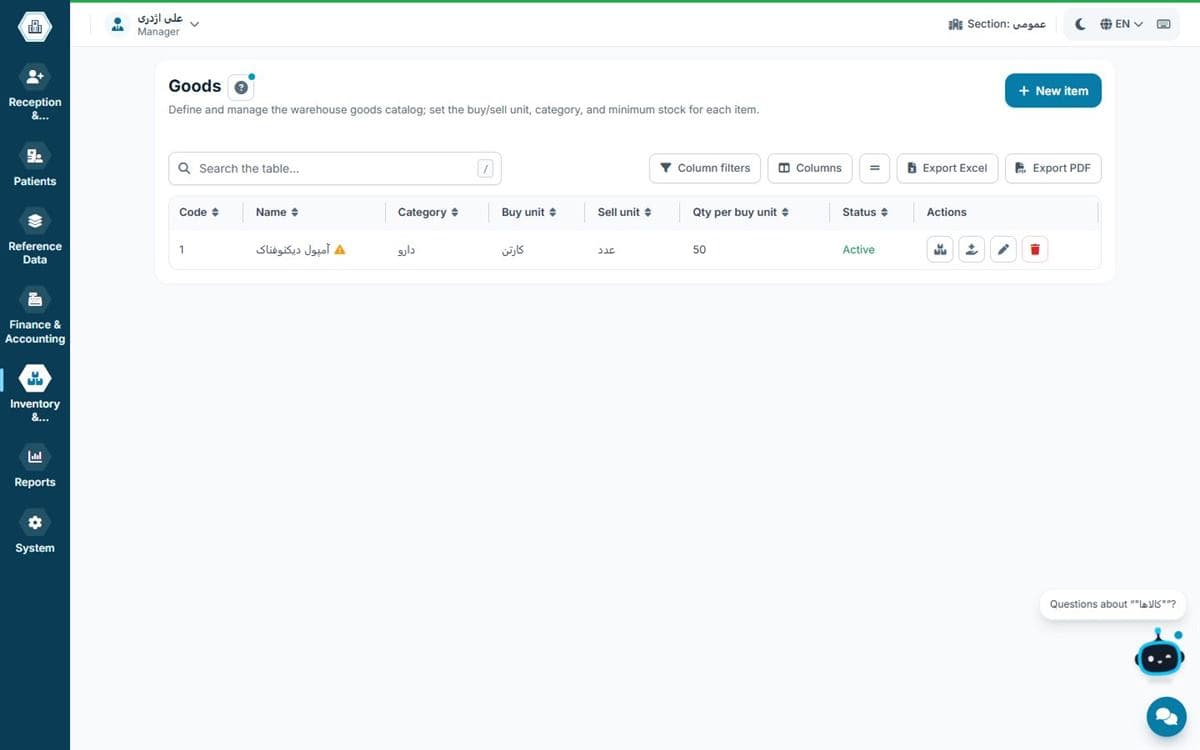Sort table by Name column
The width and height of the screenshot is (1200, 750).
[x=277, y=212]
